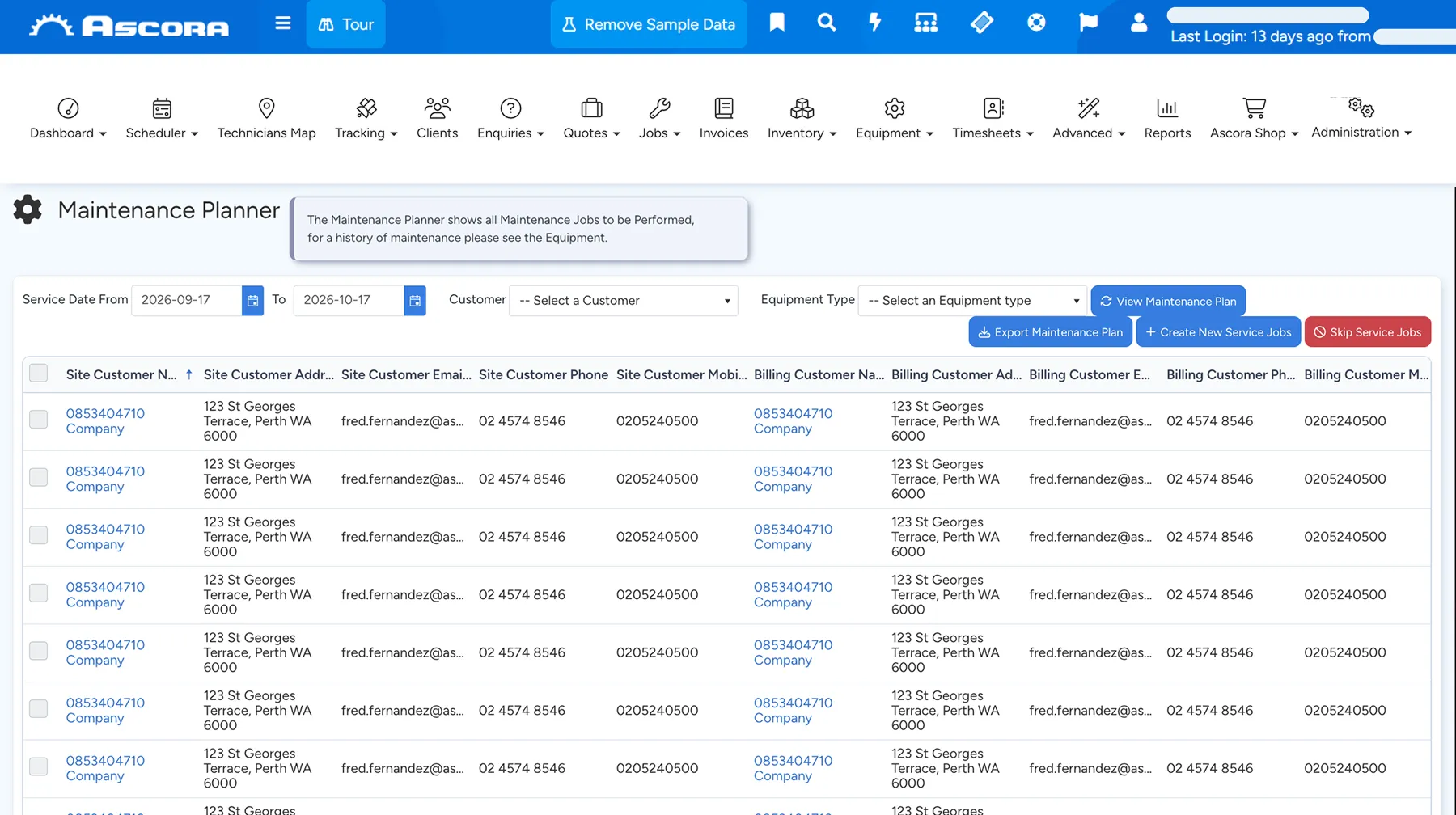1456x815 pixels.
Task: Open the Timesheets menu
Action: coord(993,118)
